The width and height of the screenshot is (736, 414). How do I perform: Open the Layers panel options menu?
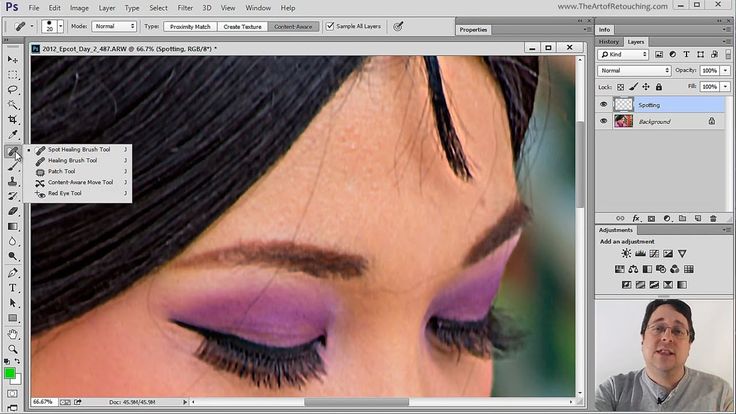(727, 42)
